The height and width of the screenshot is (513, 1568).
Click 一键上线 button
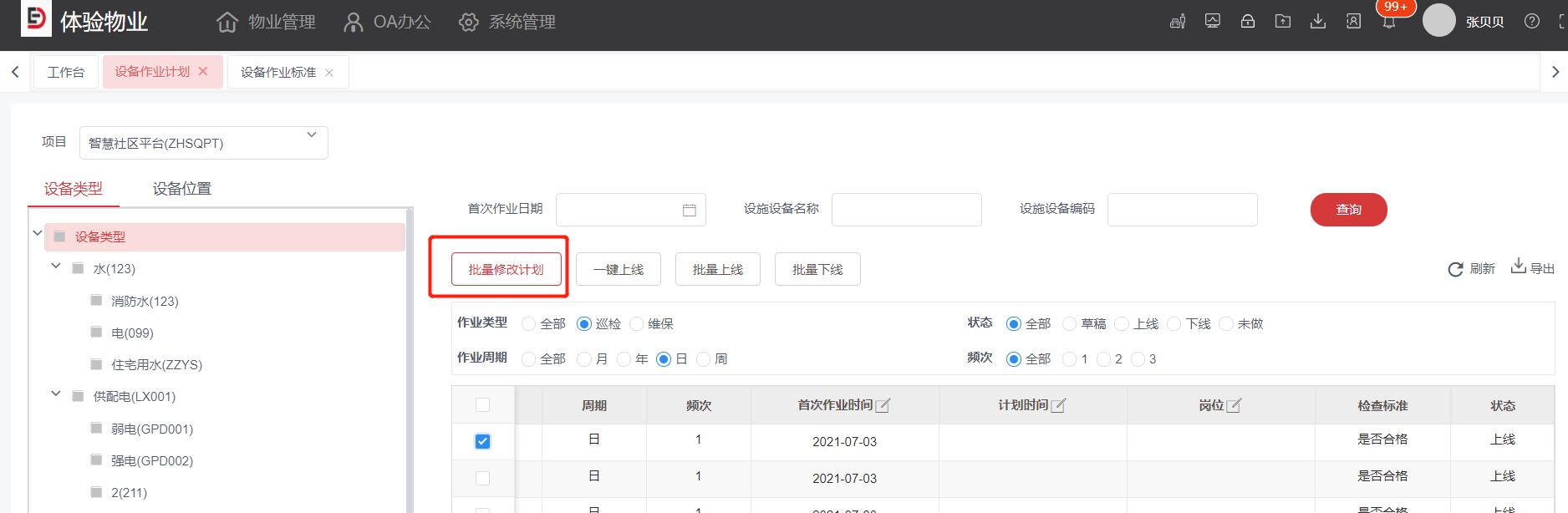click(x=619, y=269)
